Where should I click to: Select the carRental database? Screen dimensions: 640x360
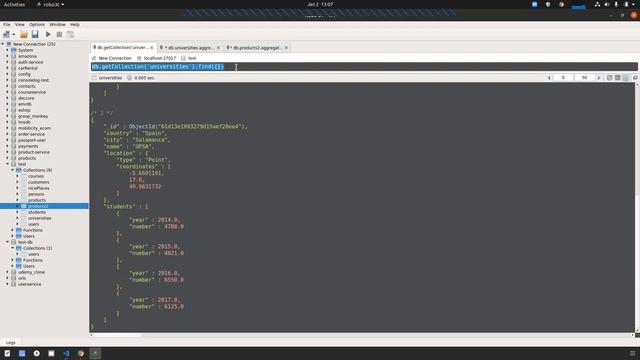click(x=27, y=68)
